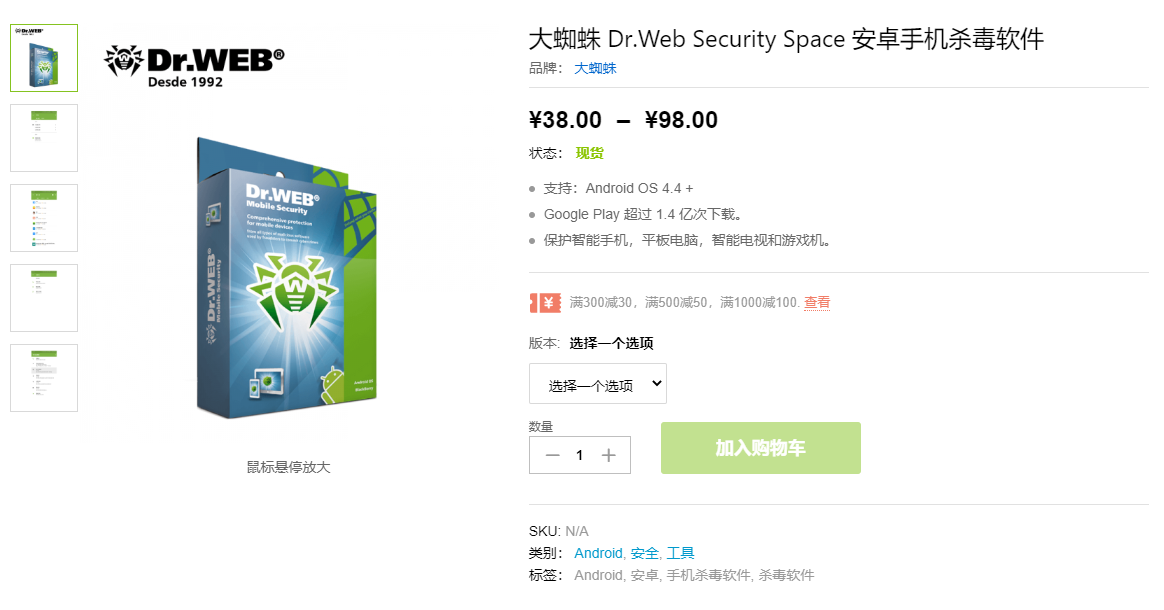The height and width of the screenshot is (610, 1164).
Task: Open the version selection dropdown
Action: (597, 384)
